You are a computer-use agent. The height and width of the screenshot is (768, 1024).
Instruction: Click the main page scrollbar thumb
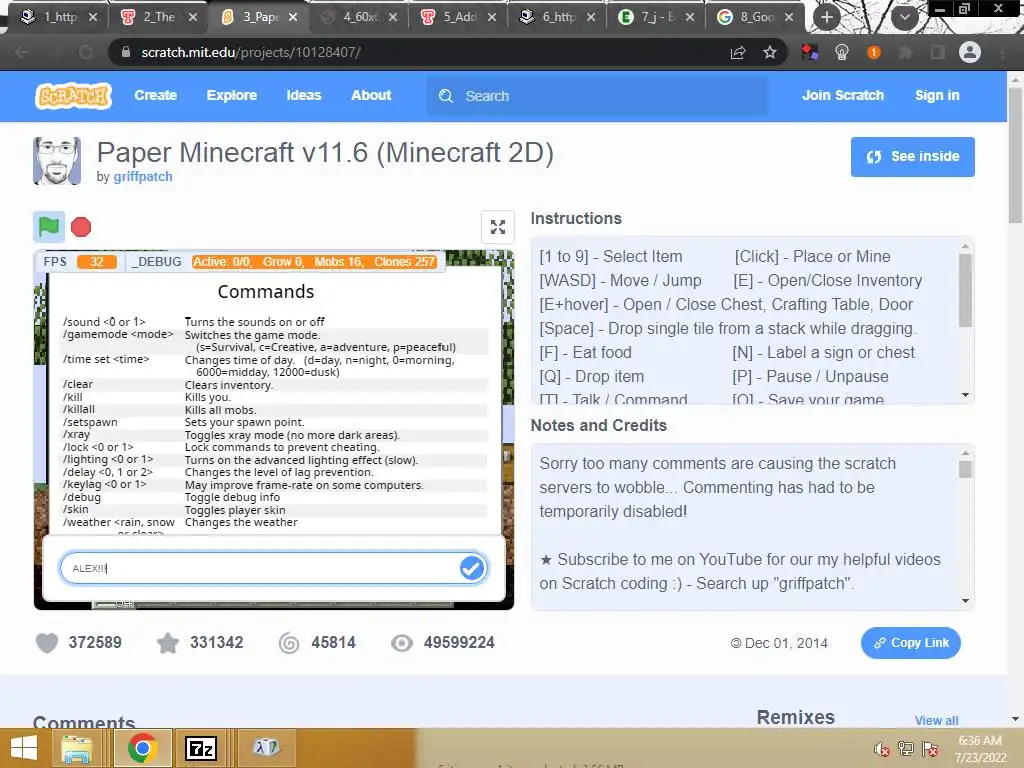point(1016,155)
